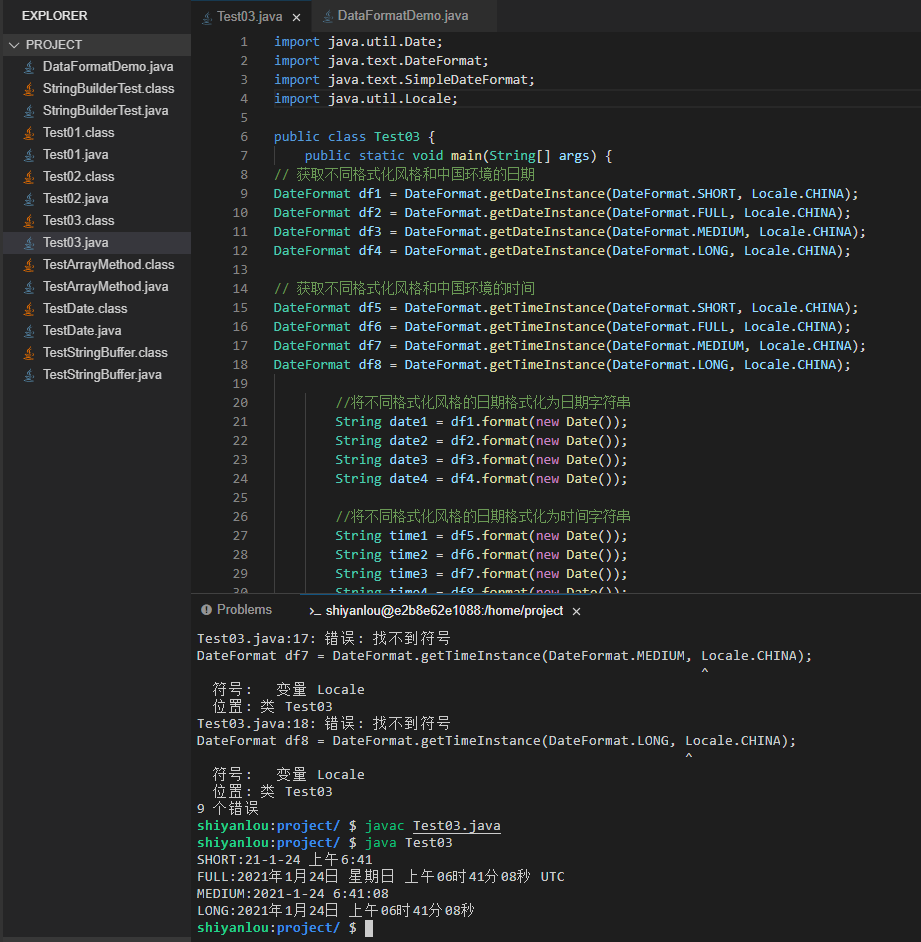921x942 pixels.
Task: Click the Java icon on the DataFormatDemo.java tab
Action: (328, 16)
